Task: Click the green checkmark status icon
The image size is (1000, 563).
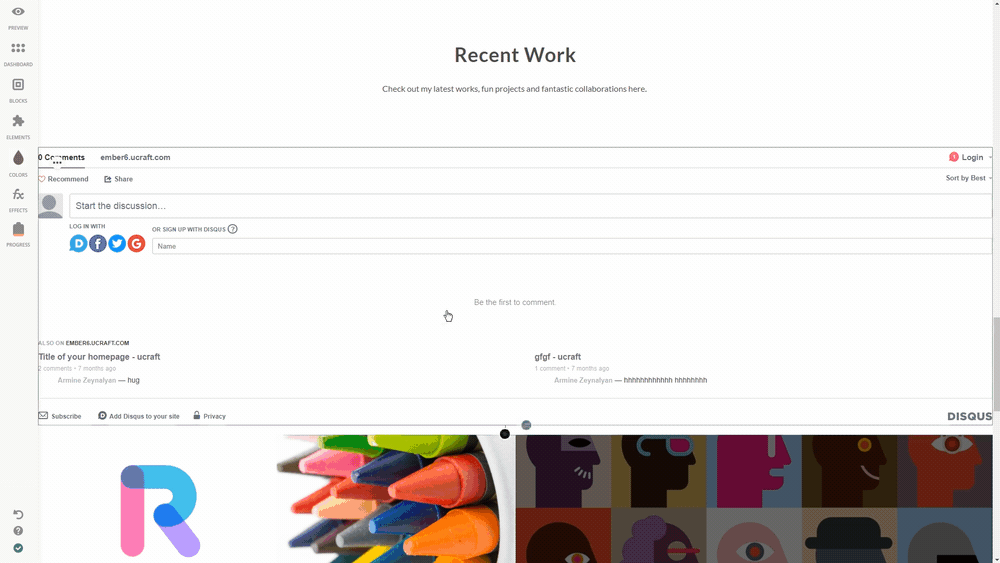Action: coord(18,548)
